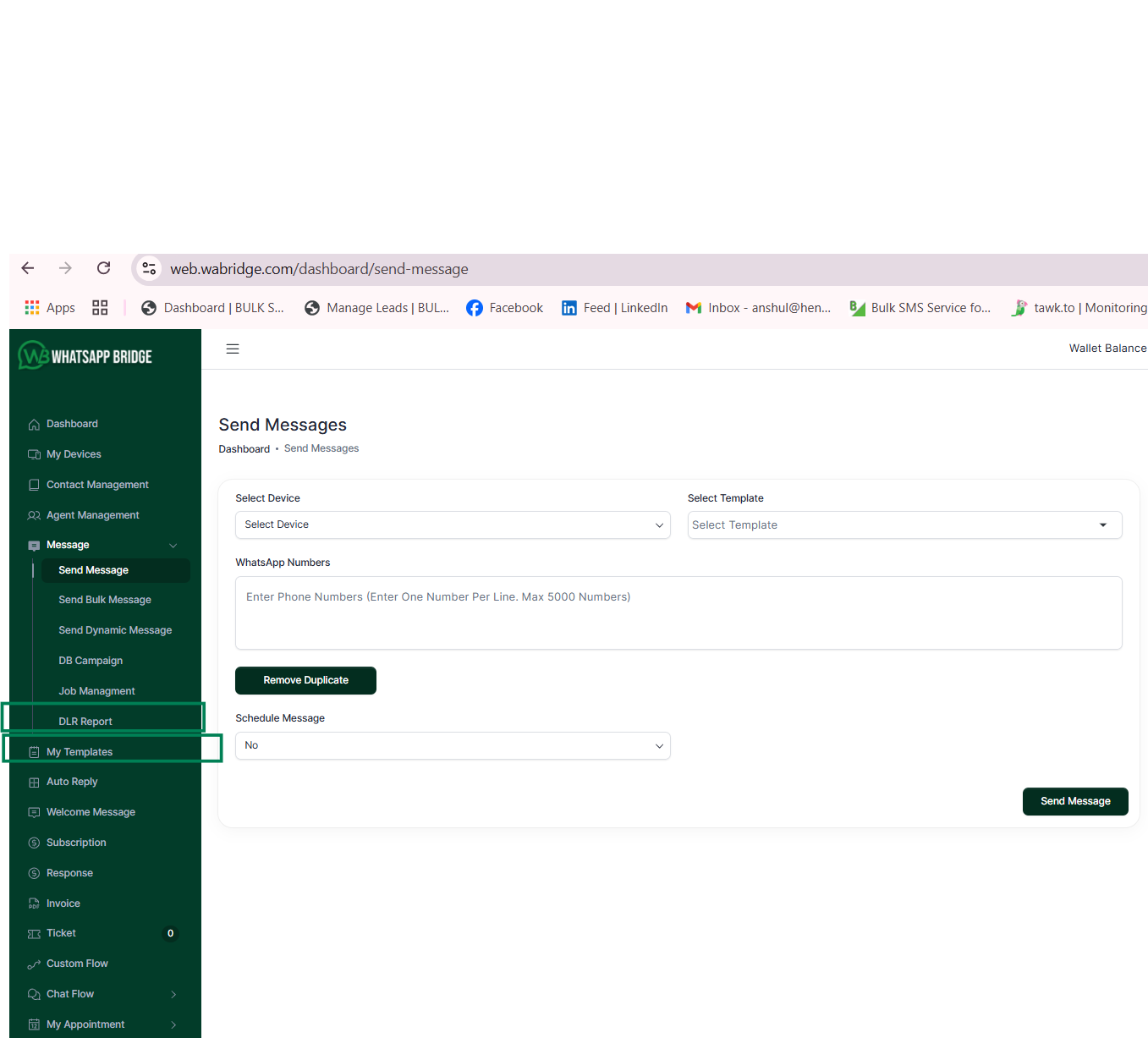
Task: Open Feed | LinkedIn bookmark
Action: coord(615,308)
